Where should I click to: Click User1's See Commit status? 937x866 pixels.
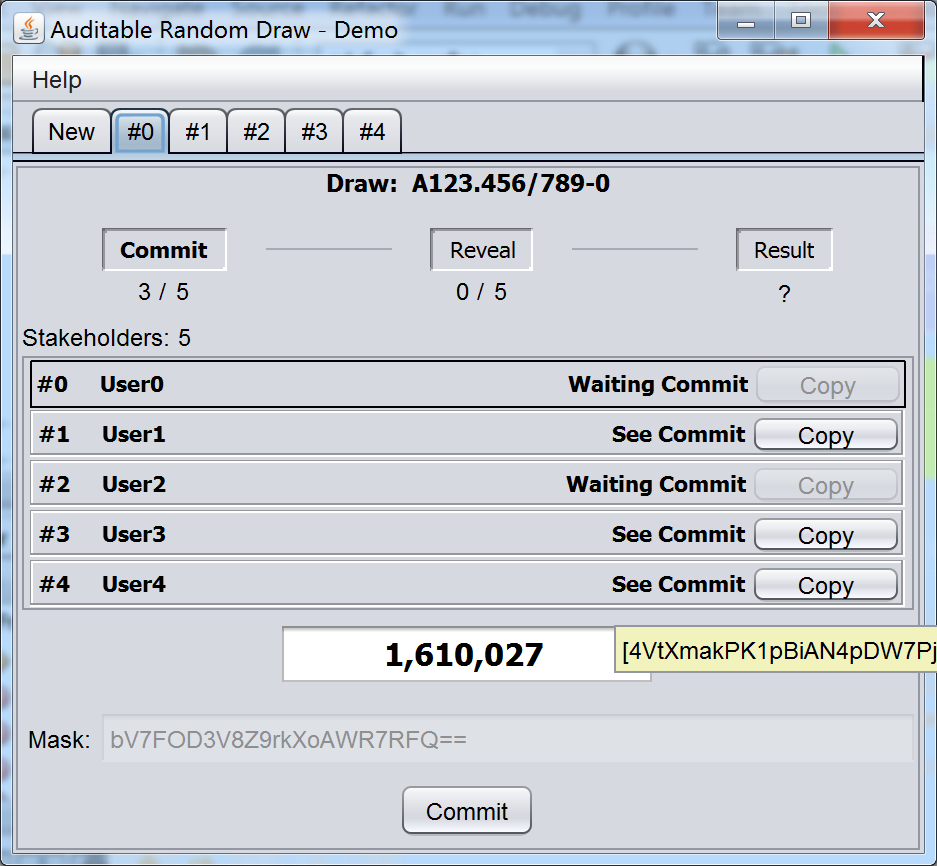[x=678, y=434]
